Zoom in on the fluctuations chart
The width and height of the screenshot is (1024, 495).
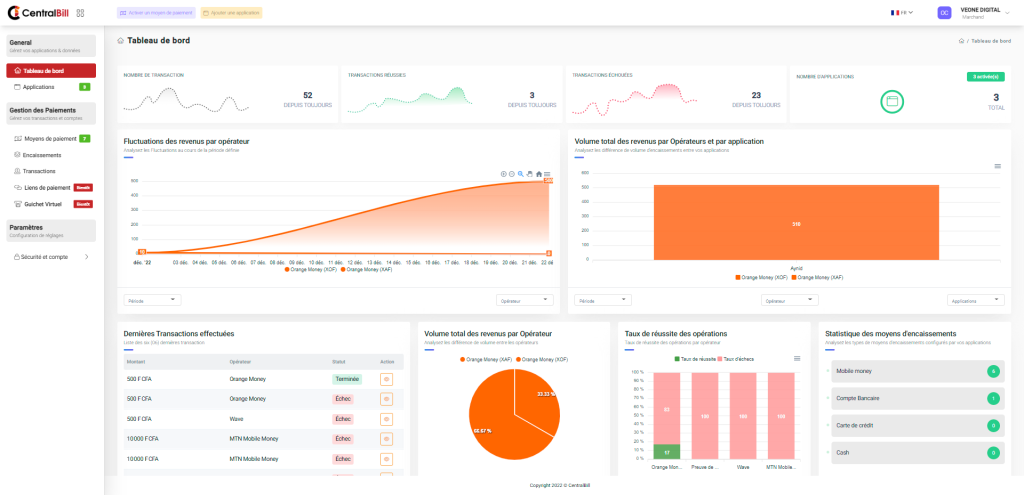504,174
